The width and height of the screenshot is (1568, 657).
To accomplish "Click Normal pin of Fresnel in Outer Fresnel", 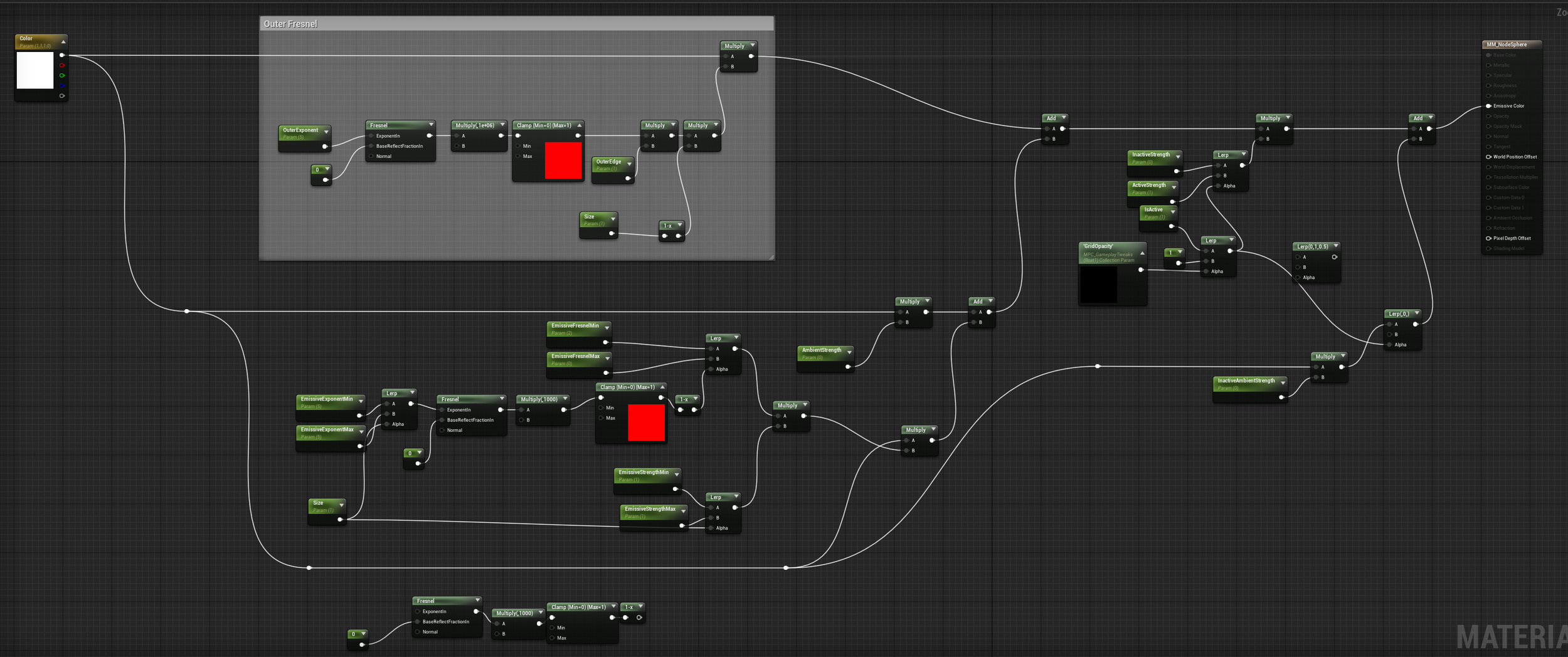I will click(371, 156).
